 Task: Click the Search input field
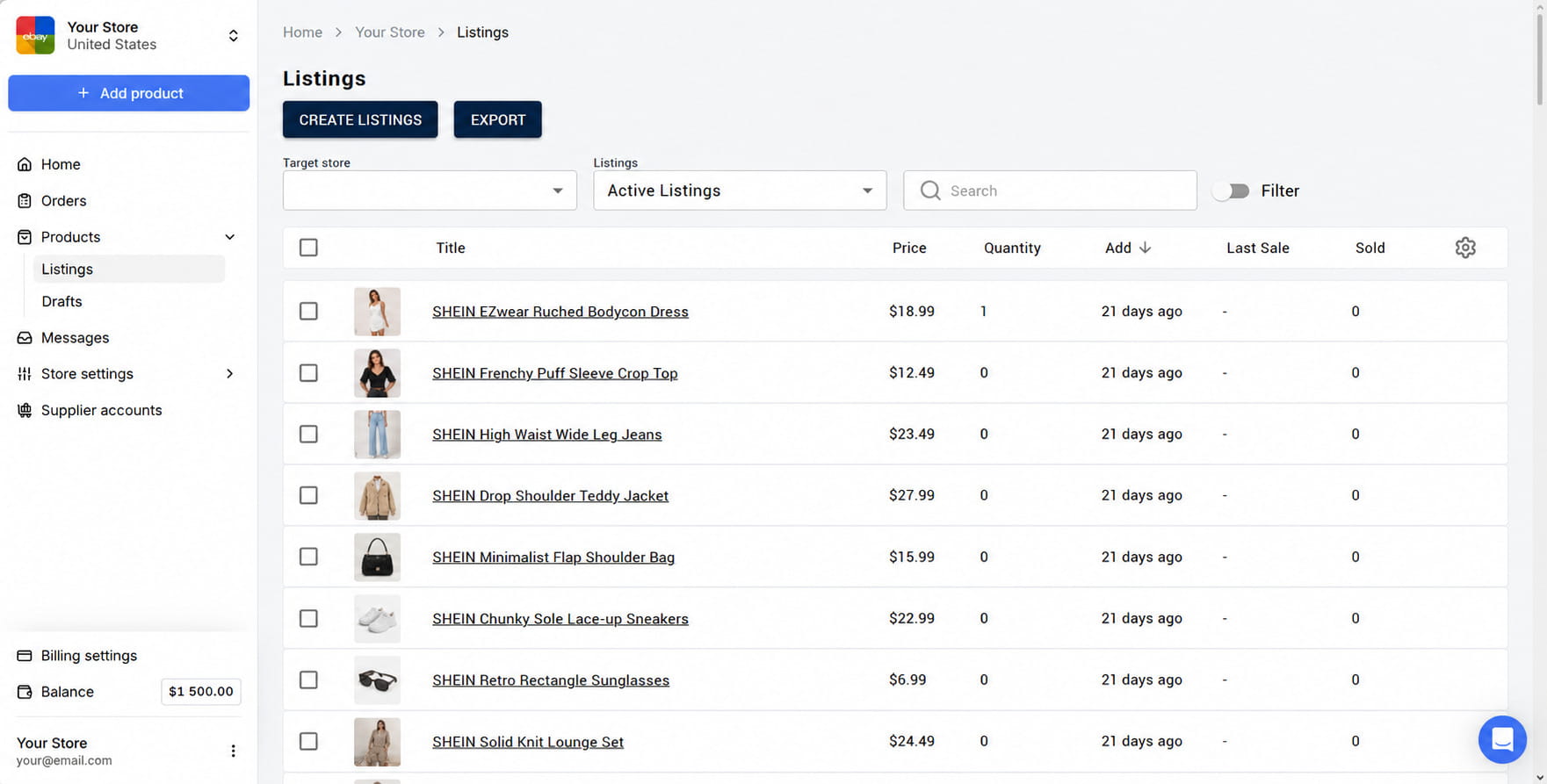(x=1050, y=191)
